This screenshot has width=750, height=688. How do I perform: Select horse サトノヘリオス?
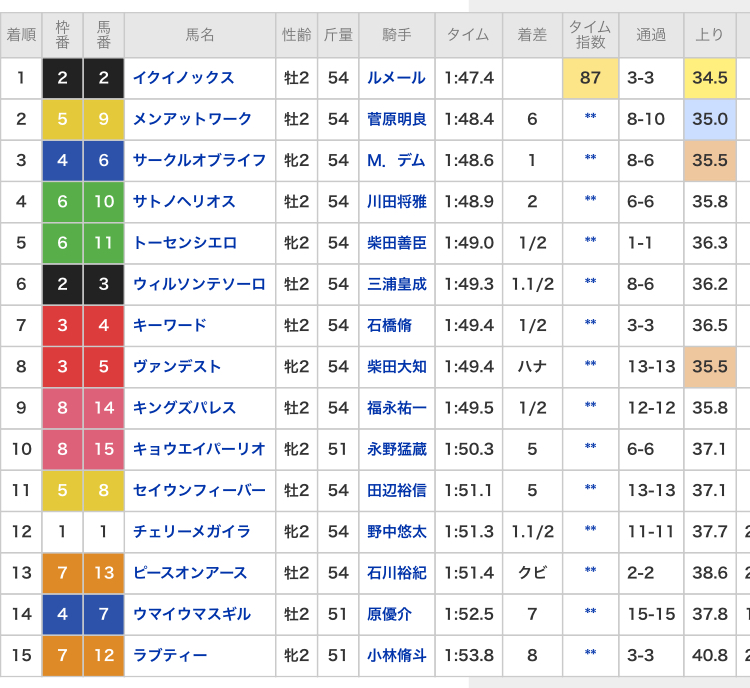click(x=184, y=201)
